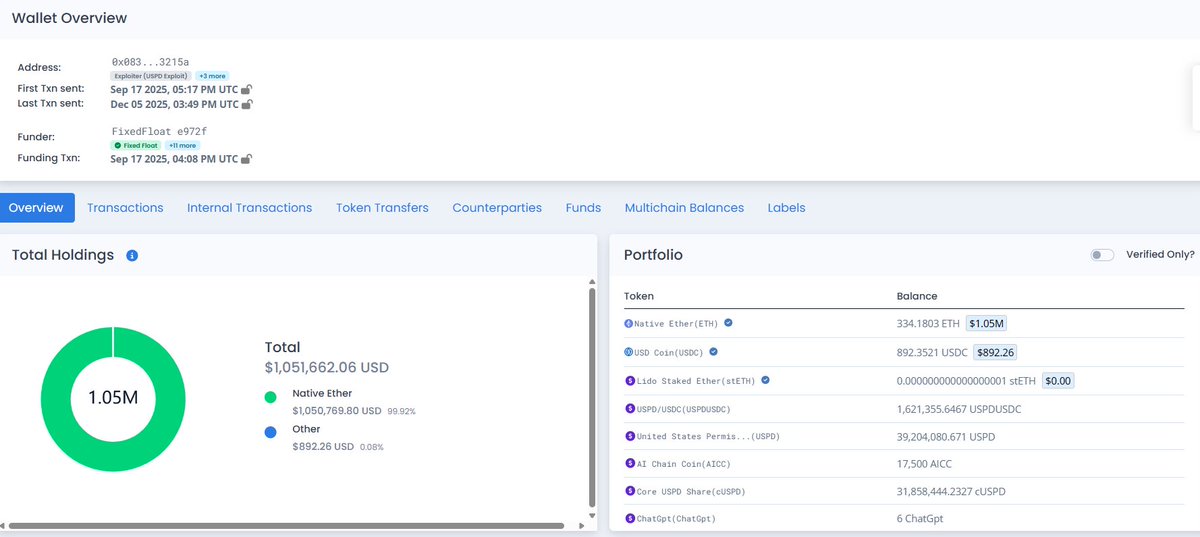Click lock icon beside First Txn sent date

pos(247,89)
